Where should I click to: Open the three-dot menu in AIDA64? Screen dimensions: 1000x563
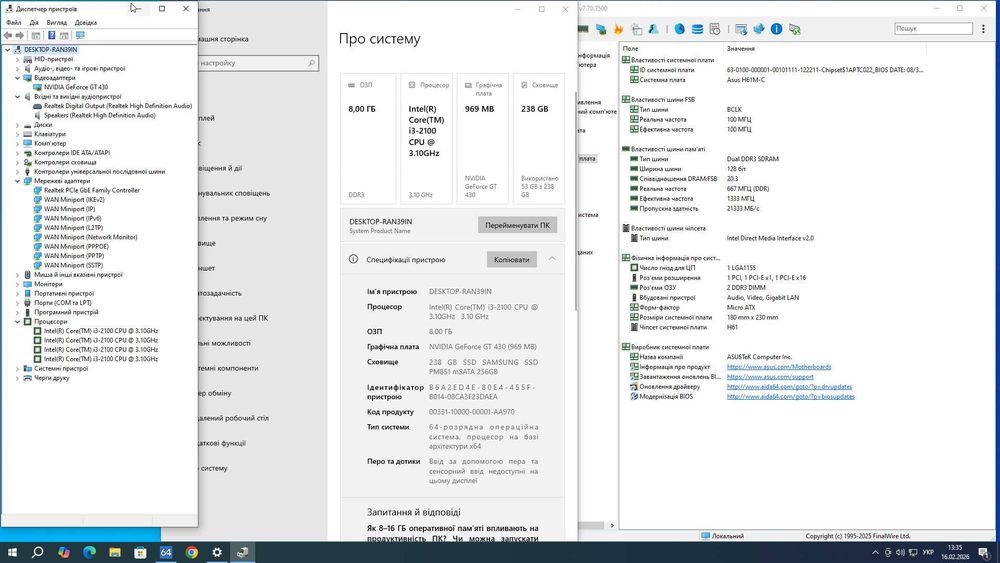pos(983,29)
